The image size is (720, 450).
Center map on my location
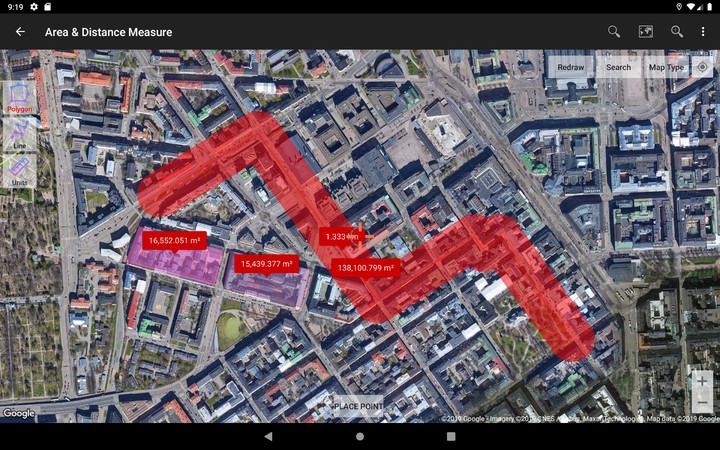coord(702,67)
